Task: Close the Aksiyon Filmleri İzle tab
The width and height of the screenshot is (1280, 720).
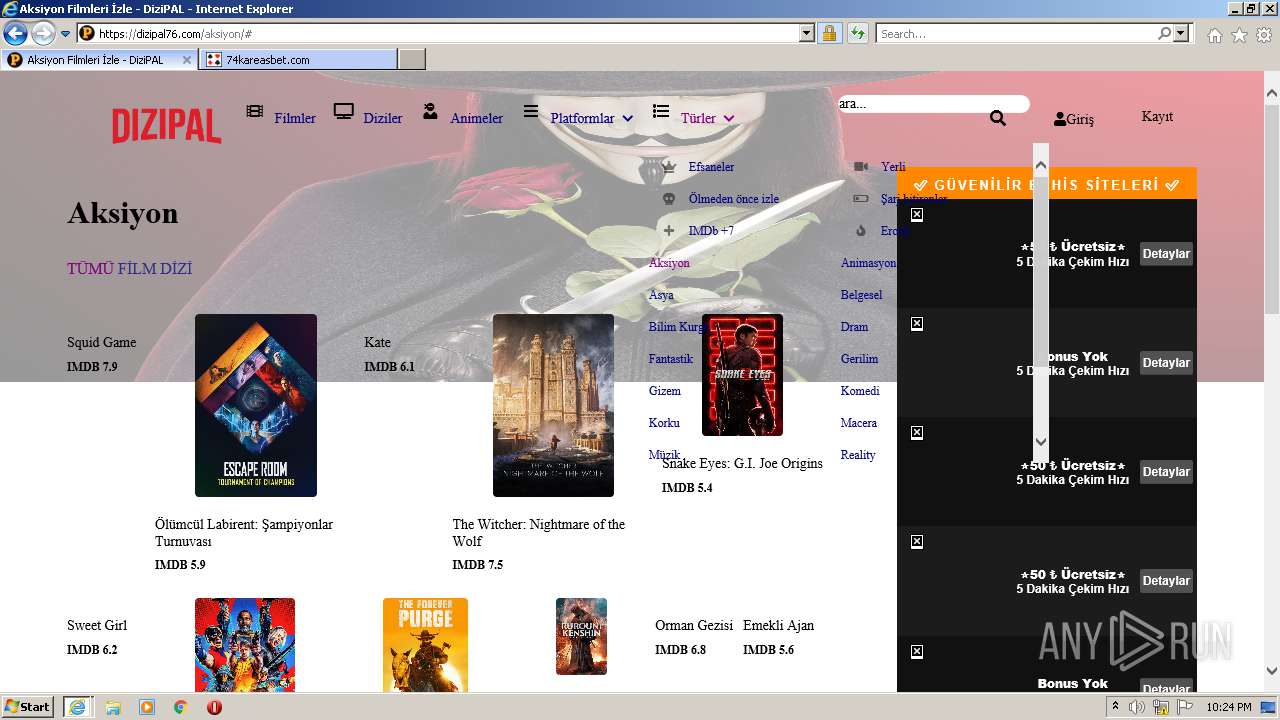Action: tap(186, 60)
